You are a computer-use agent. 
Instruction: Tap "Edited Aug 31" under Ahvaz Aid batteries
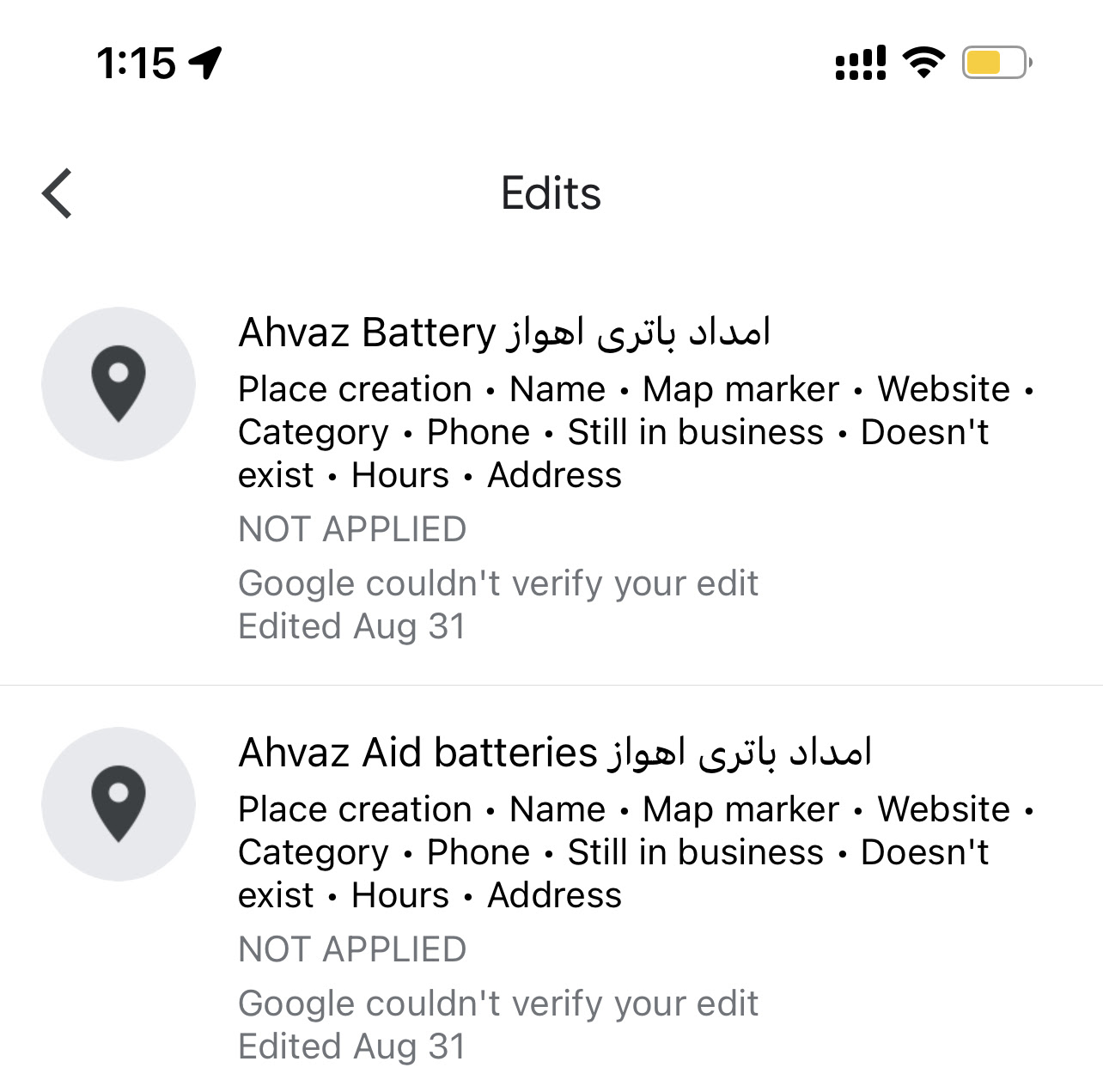pos(351,1046)
